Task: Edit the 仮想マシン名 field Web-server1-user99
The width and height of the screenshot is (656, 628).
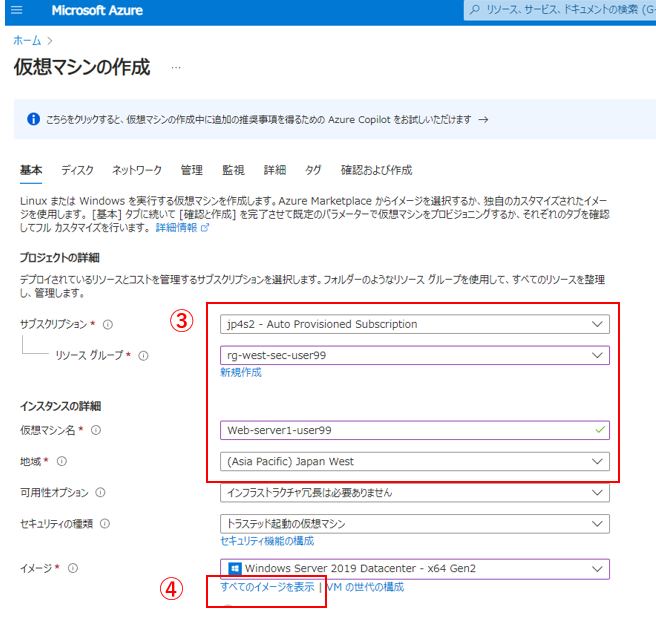Action: [415, 430]
